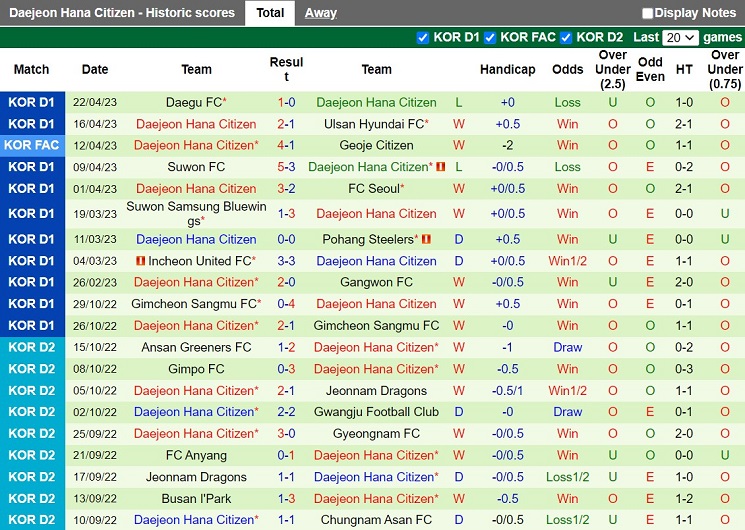
Task: Click 'Daejeon Hana Citizen - Historic scores' title
Action: click(x=122, y=13)
